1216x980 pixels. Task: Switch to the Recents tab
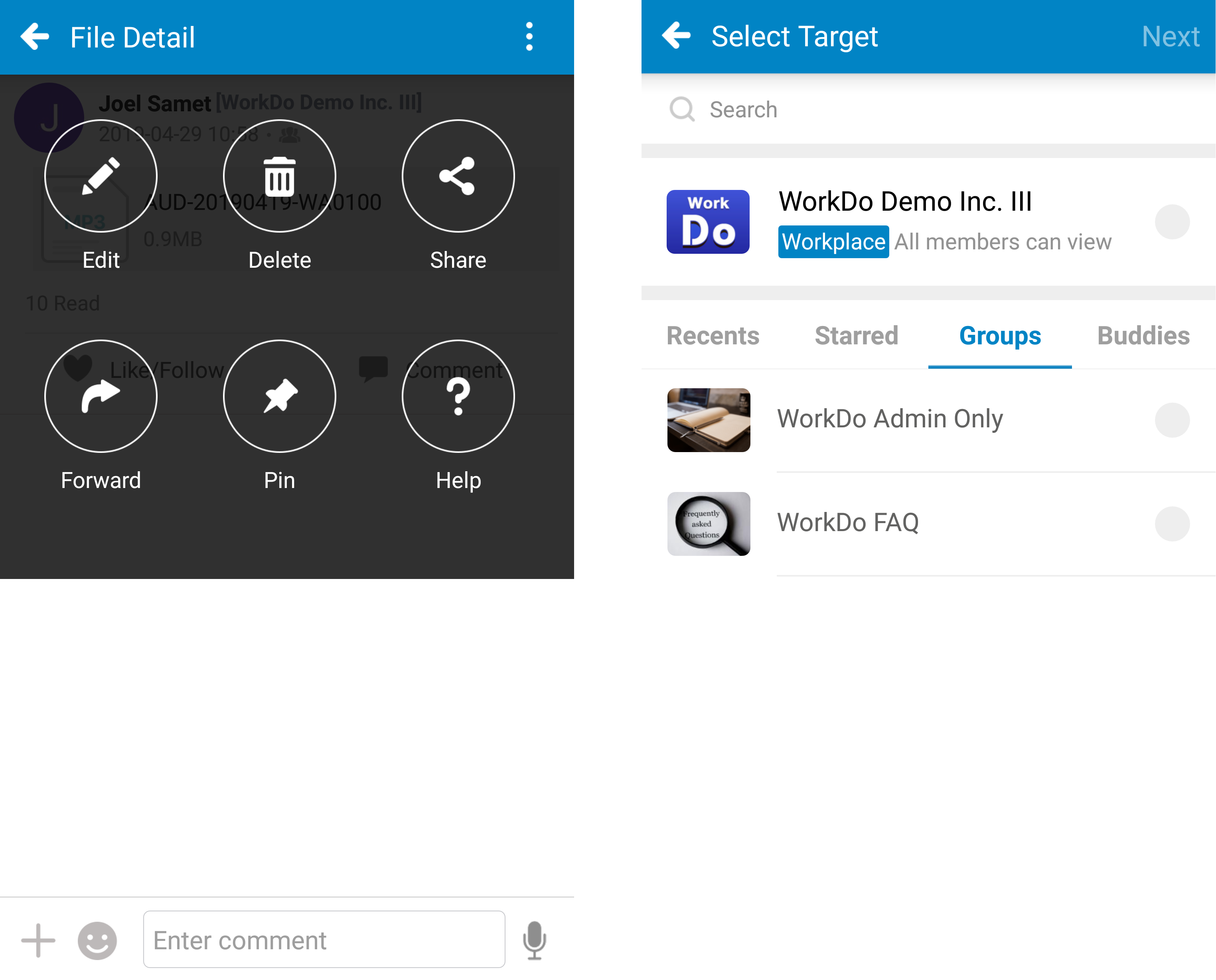(713, 336)
